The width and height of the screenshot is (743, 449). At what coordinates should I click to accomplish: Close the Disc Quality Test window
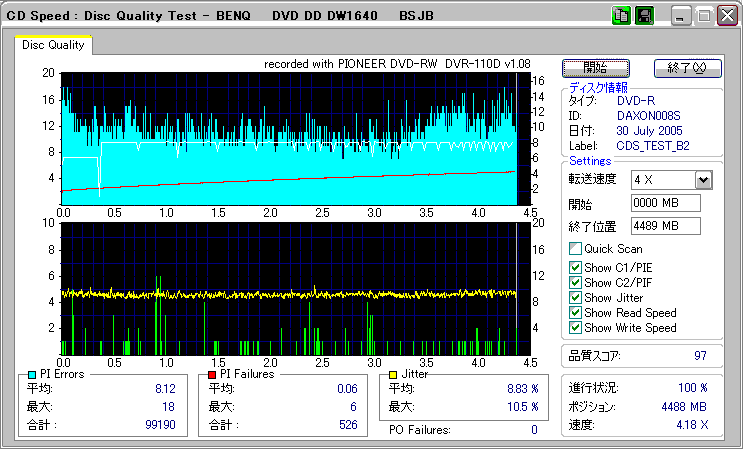tap(728, 17)
